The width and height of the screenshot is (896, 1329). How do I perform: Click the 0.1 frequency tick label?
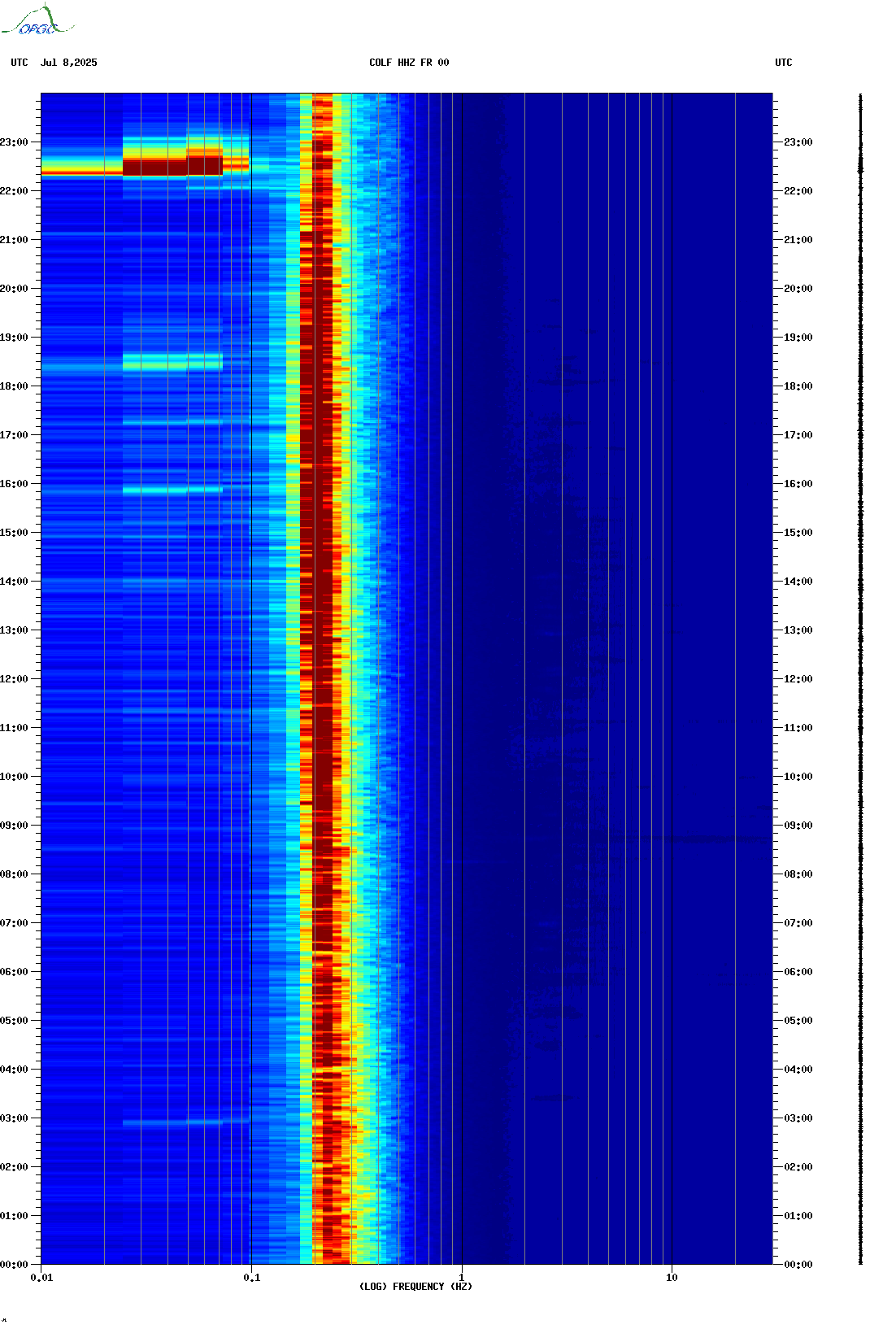(x=252, y=1278)
